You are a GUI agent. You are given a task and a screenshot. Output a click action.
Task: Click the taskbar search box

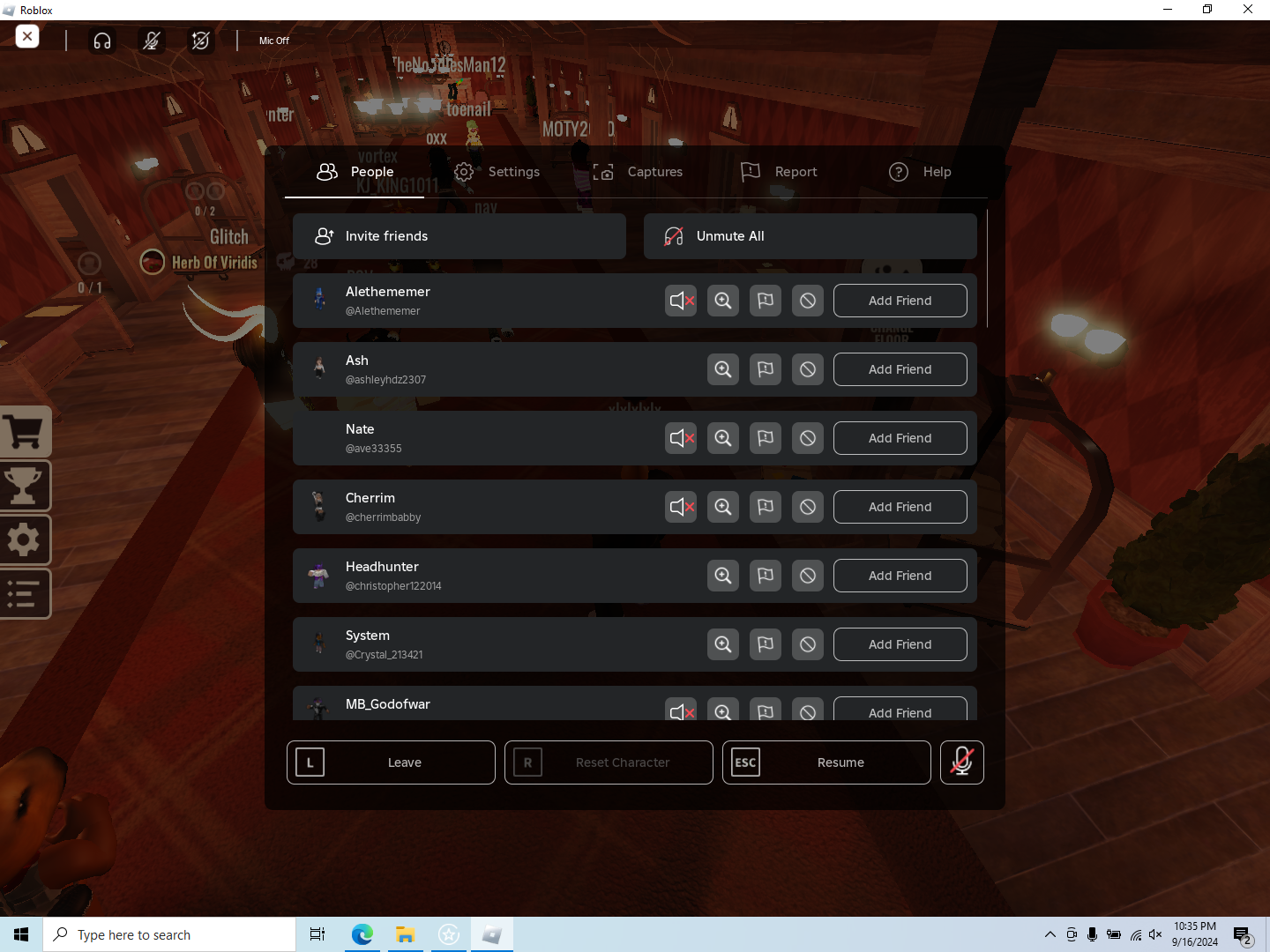(169, 934)
